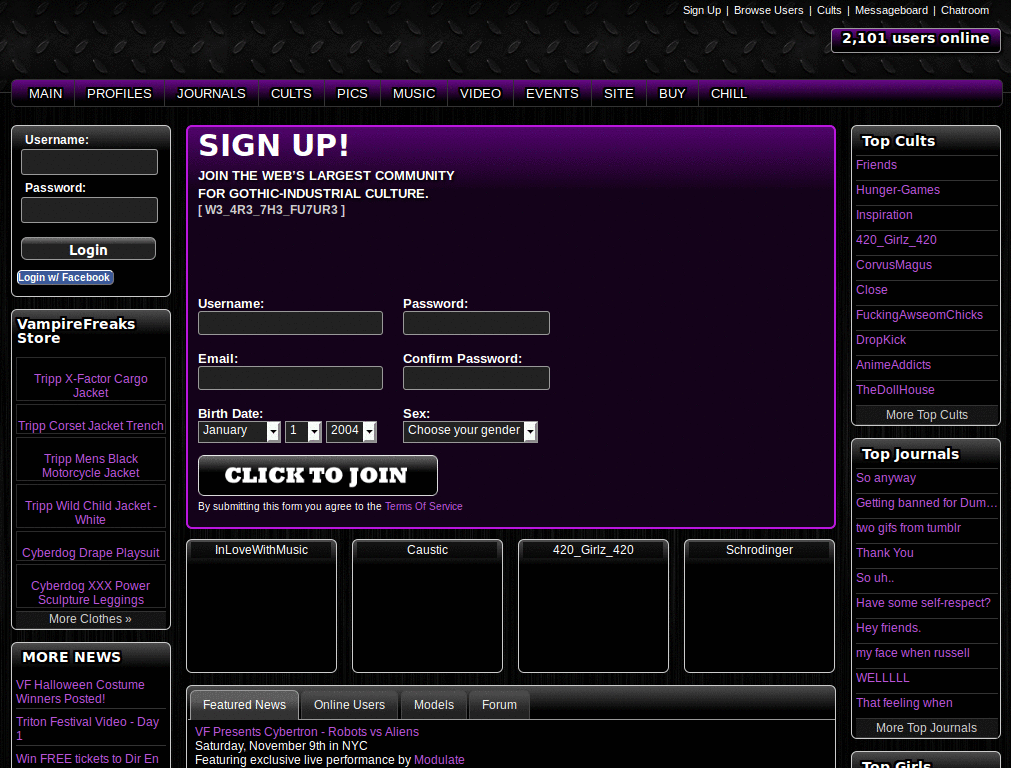Open the MUSIC navigation menu
1024x768 pixels.
tap(414, 93)
